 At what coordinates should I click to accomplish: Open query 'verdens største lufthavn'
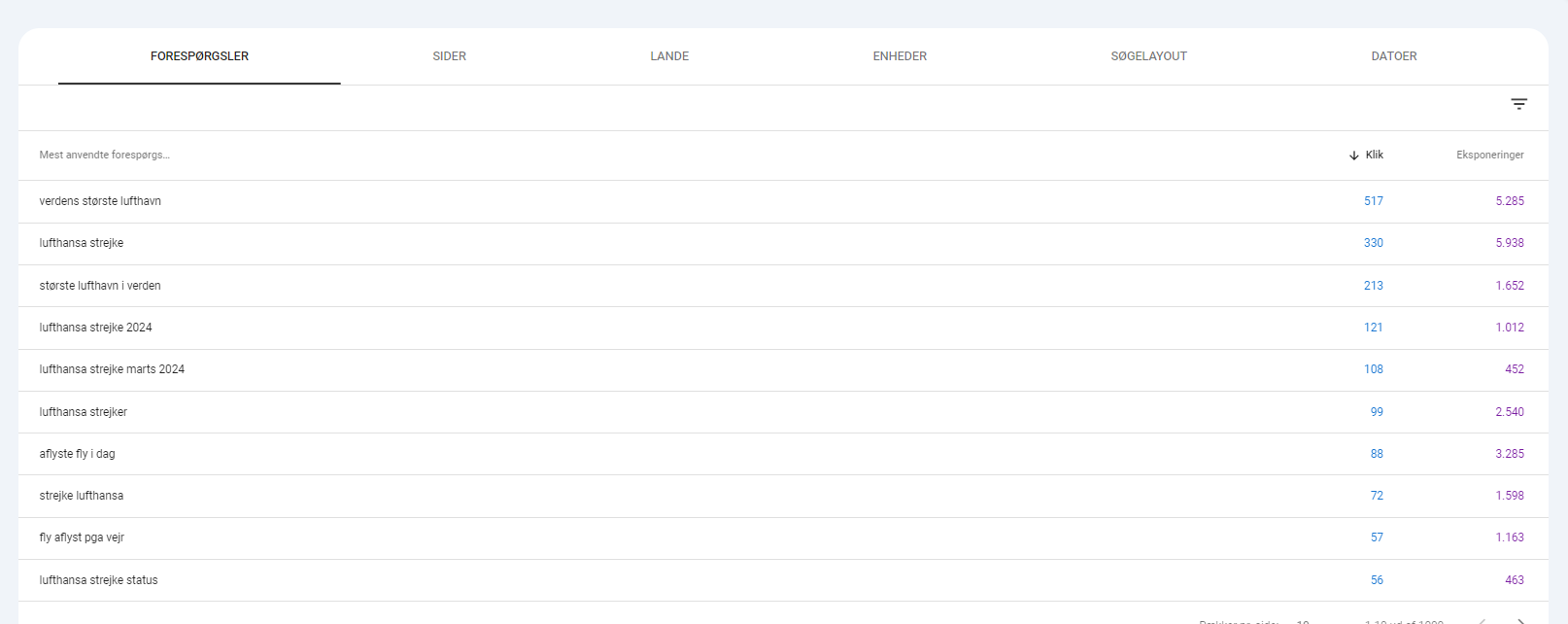tap(100, 201)
